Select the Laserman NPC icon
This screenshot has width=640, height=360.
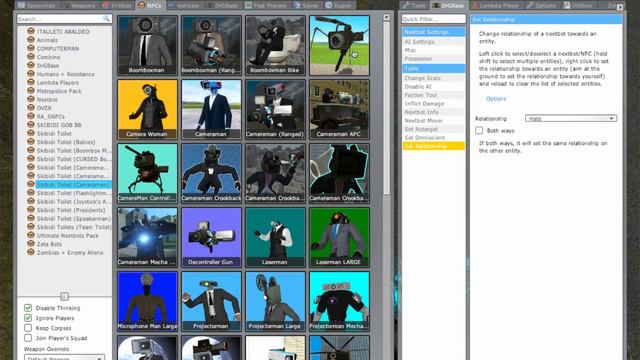[x=276, y=238]
